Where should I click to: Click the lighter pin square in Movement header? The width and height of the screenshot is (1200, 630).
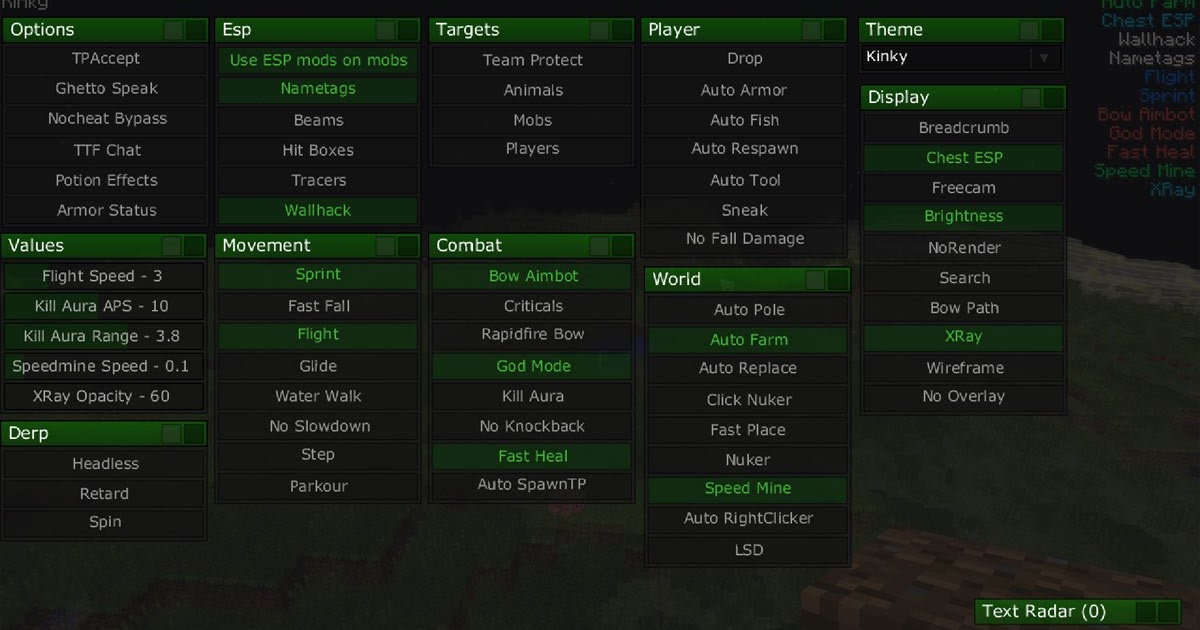(x=386, y=246)
